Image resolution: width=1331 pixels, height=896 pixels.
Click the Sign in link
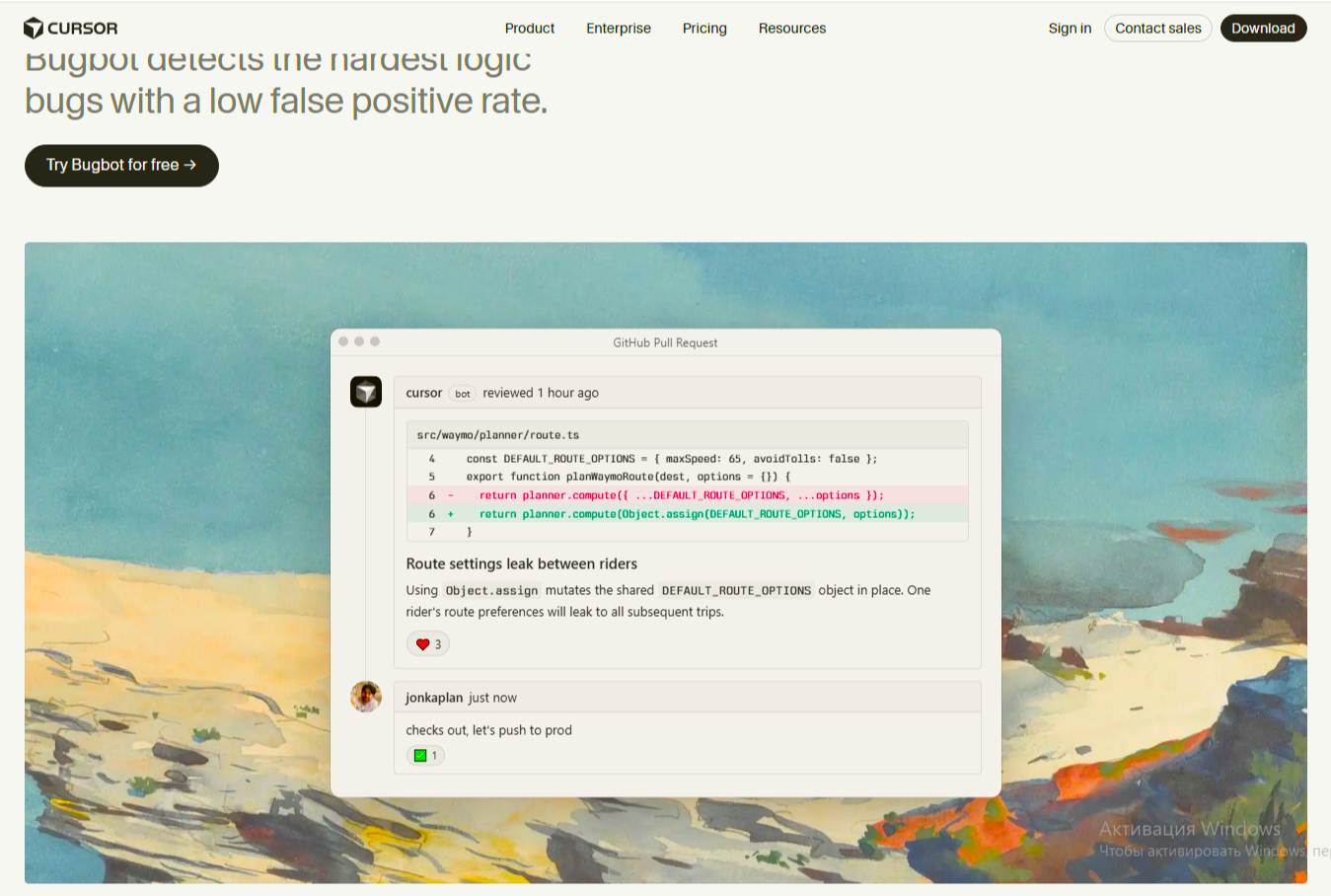tap(1070, 29)
